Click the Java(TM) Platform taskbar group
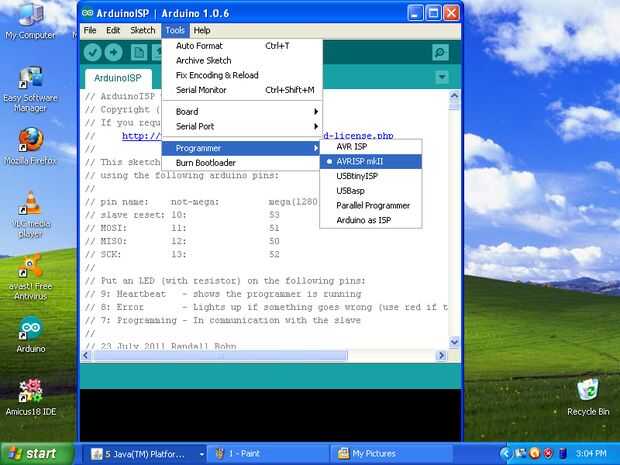The width and height of the screenshot is (620, 465). [x=142, y=454]
